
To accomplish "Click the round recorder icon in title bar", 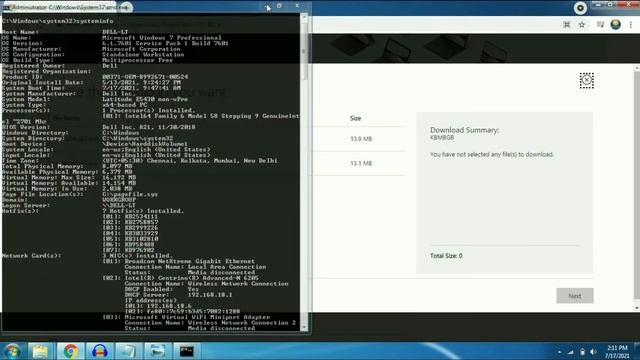I will click(x=580, y=8).
